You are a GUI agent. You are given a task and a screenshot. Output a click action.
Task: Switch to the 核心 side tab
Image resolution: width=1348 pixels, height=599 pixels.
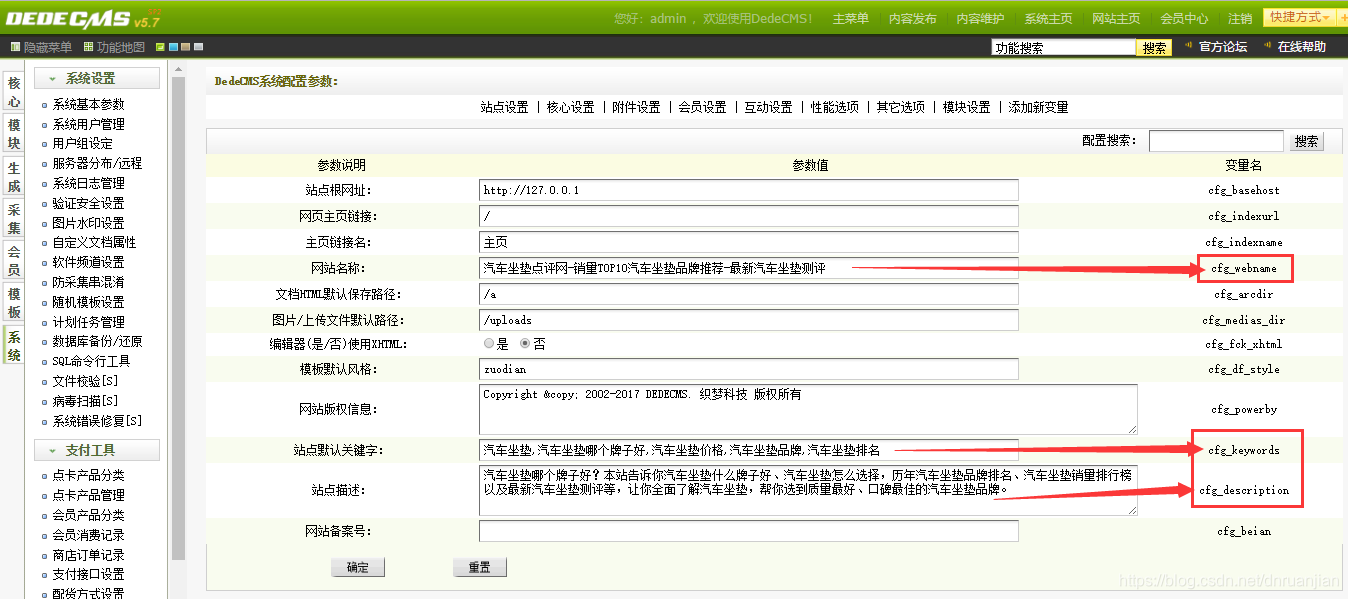(x=14, y=93)
